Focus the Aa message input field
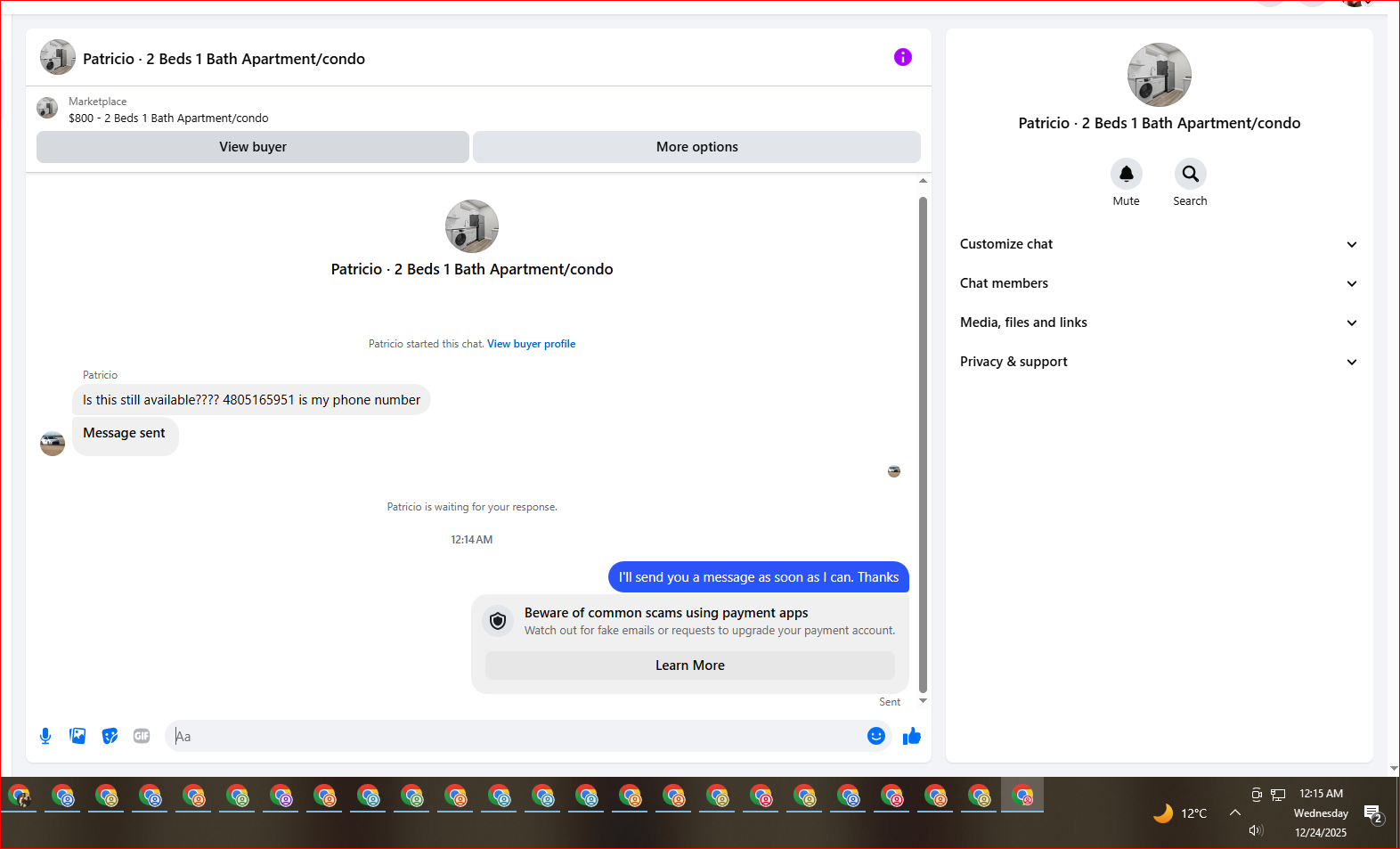The width and height of the screenshot is (1400, 849). [515, 736]
